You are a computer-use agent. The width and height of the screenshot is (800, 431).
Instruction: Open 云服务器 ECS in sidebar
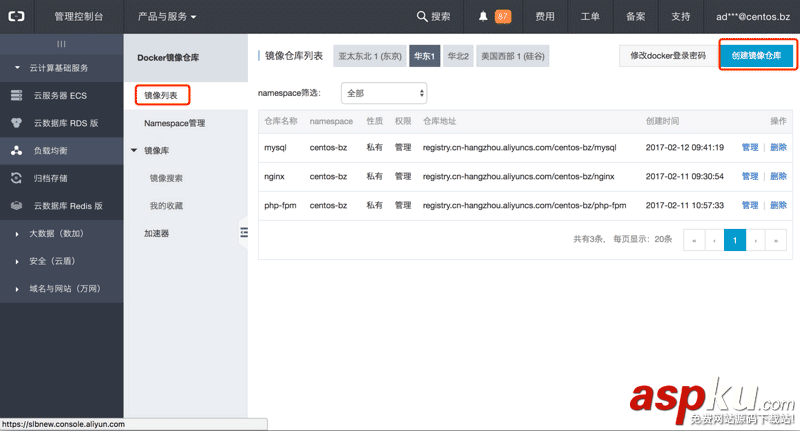click(60, 95)
